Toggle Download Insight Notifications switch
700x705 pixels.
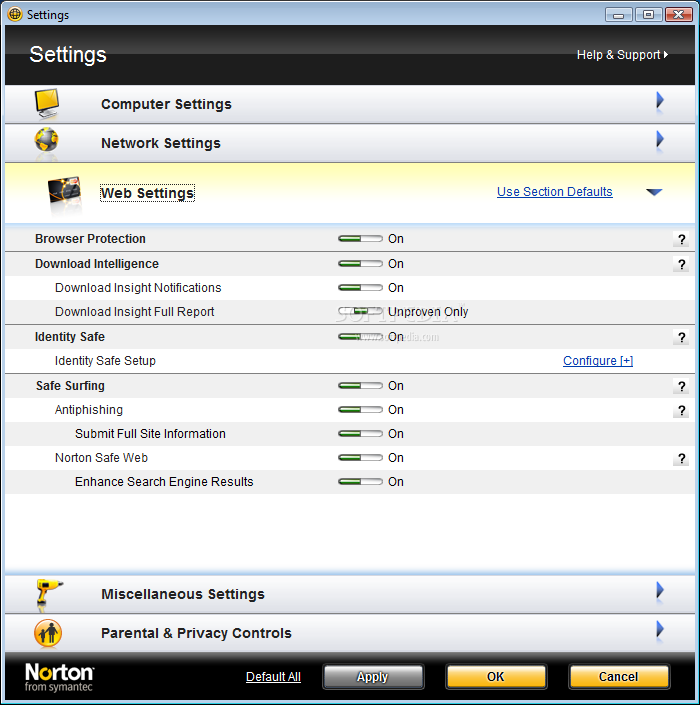pos(360,288)
